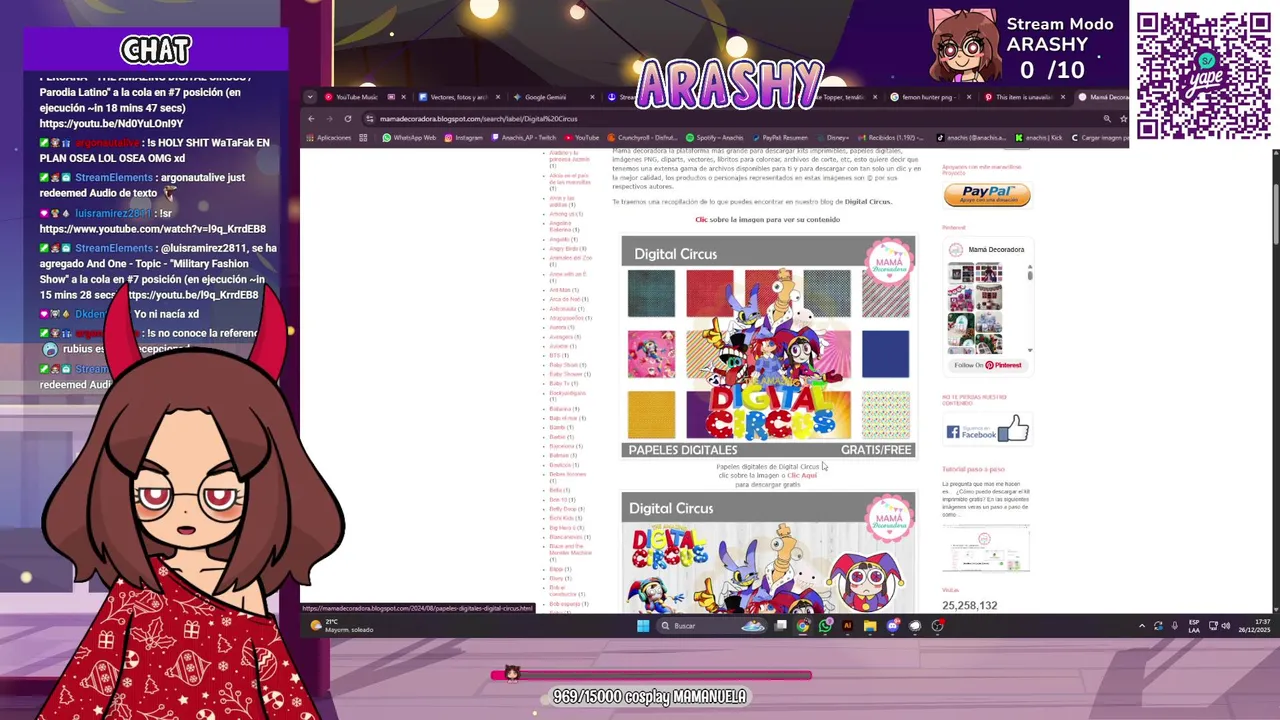The image size is (1280, 720).
Task: Open the weather widget showing 21°C
Action: pos(342,626)
